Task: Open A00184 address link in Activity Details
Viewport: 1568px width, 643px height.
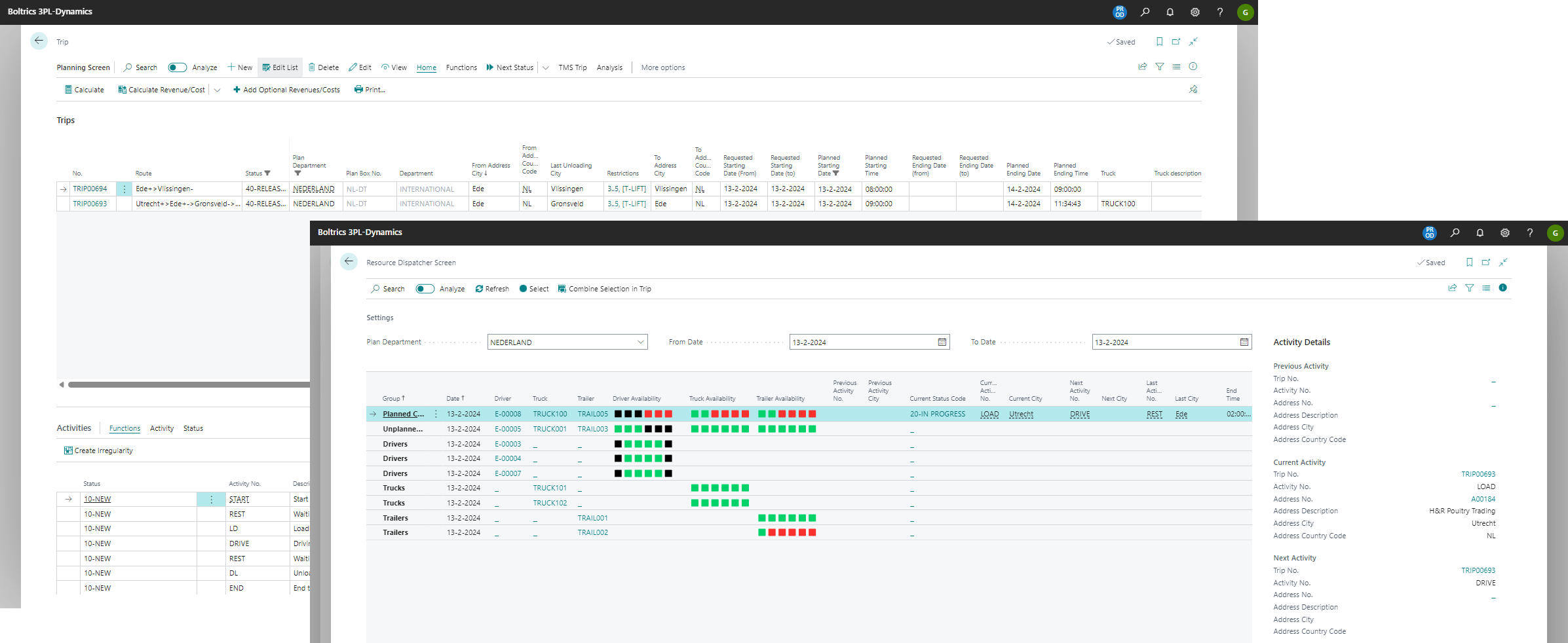Action: pyautogui.click(x=1483, y=499)
